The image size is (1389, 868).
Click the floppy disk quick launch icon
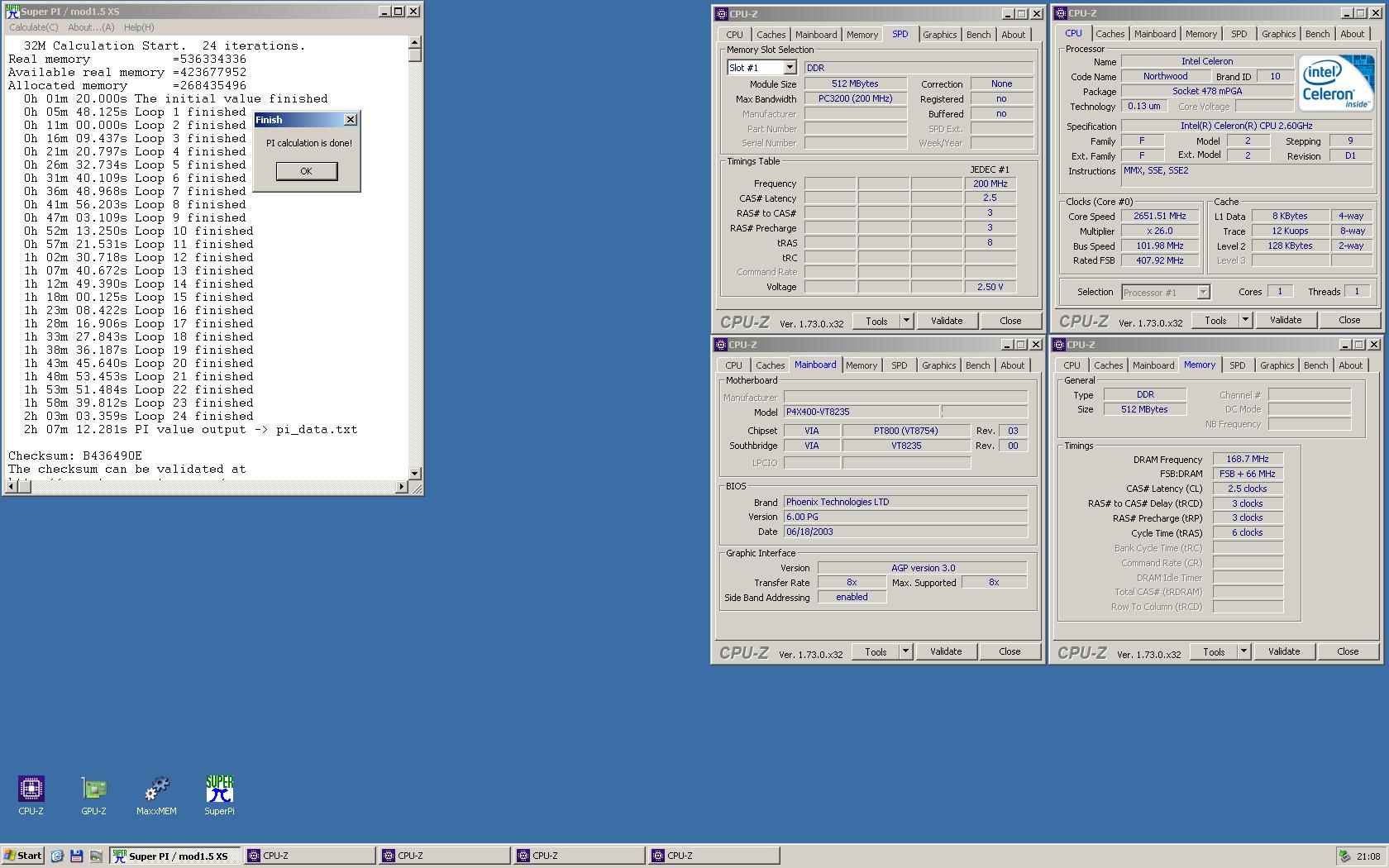(76, 856)
